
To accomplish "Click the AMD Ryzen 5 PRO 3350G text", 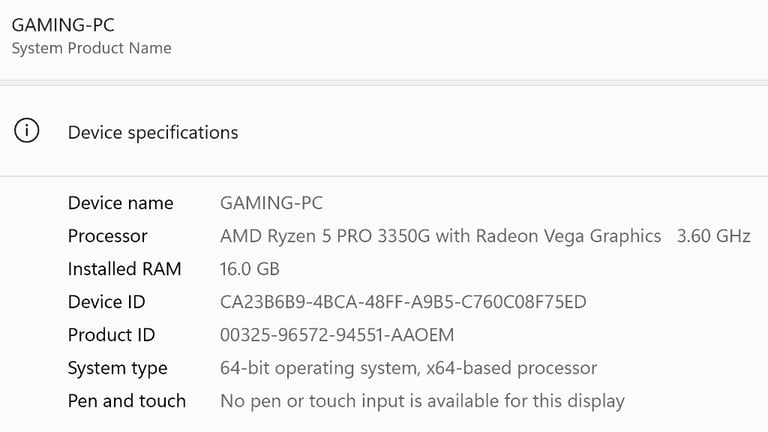I will [x=325, y=236].
